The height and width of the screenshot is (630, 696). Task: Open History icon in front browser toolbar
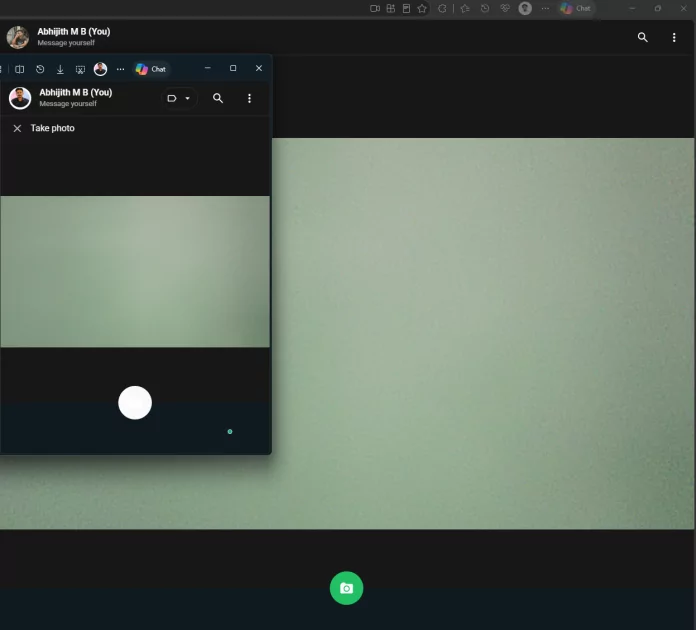[x=40, y=69]
